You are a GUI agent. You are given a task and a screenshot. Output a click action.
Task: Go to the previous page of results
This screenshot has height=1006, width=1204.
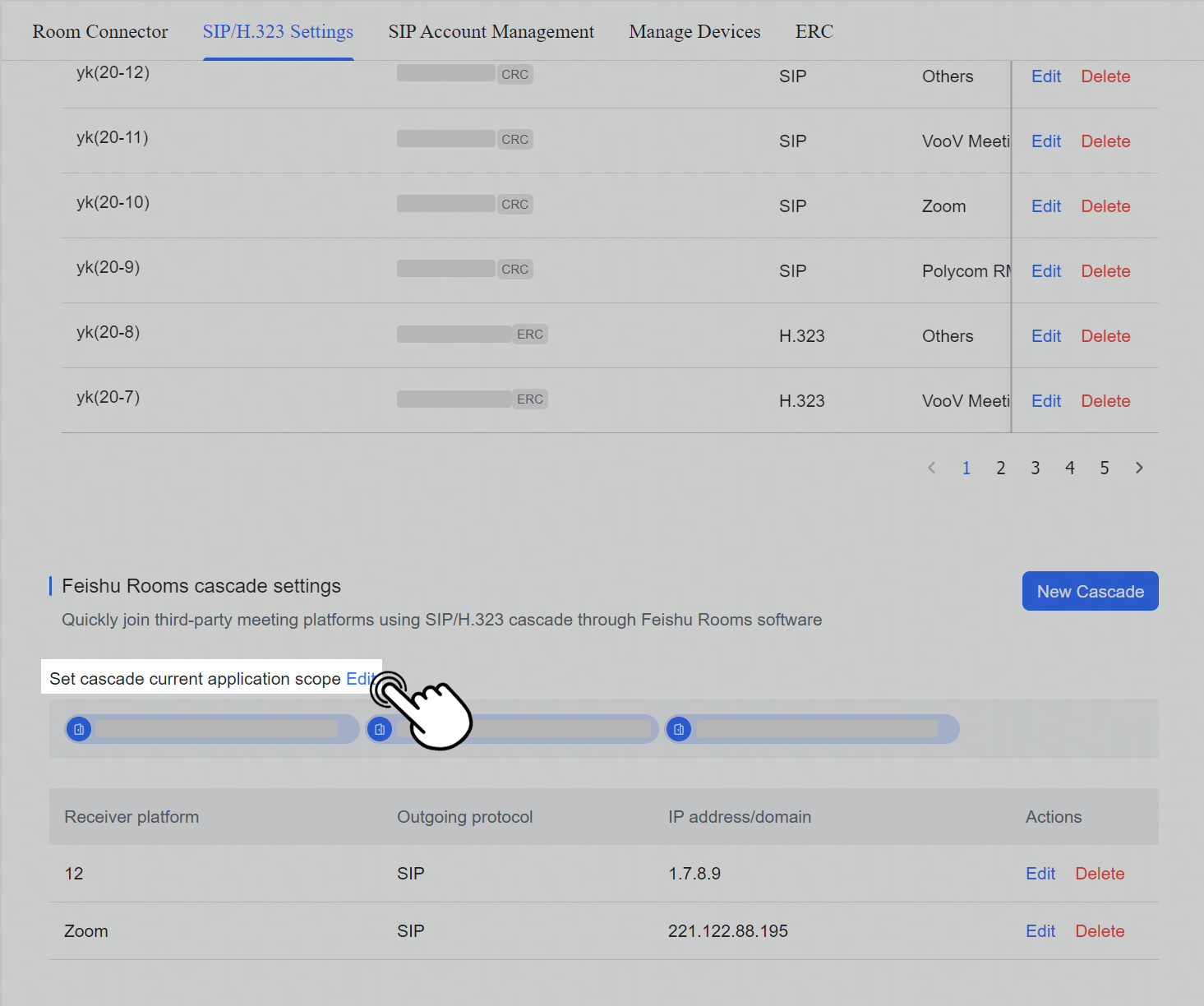[932, 468]
